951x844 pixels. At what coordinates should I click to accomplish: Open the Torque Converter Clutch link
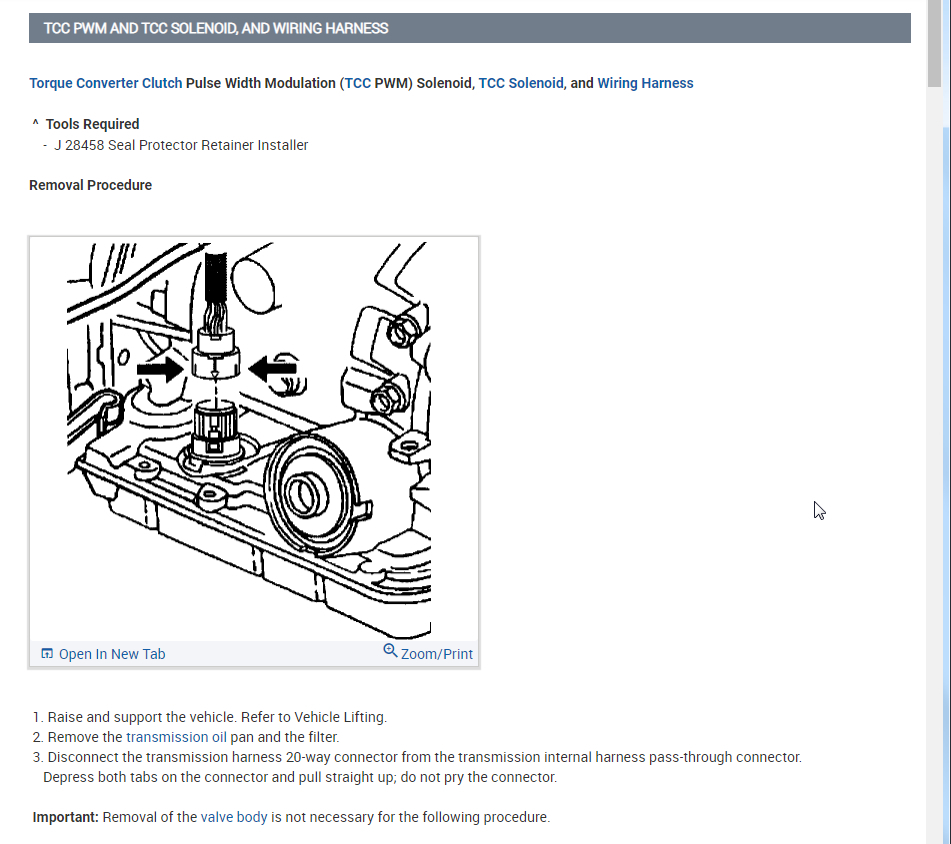(x=106, y=83)
